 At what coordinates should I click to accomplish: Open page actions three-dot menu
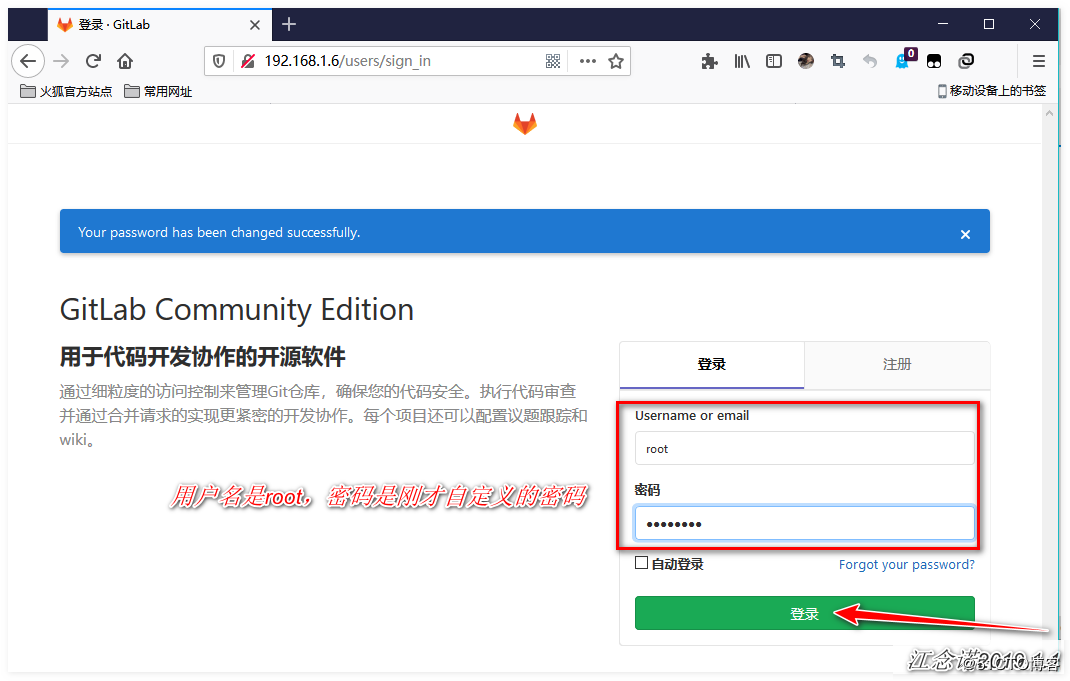click(x=588, y=61)
